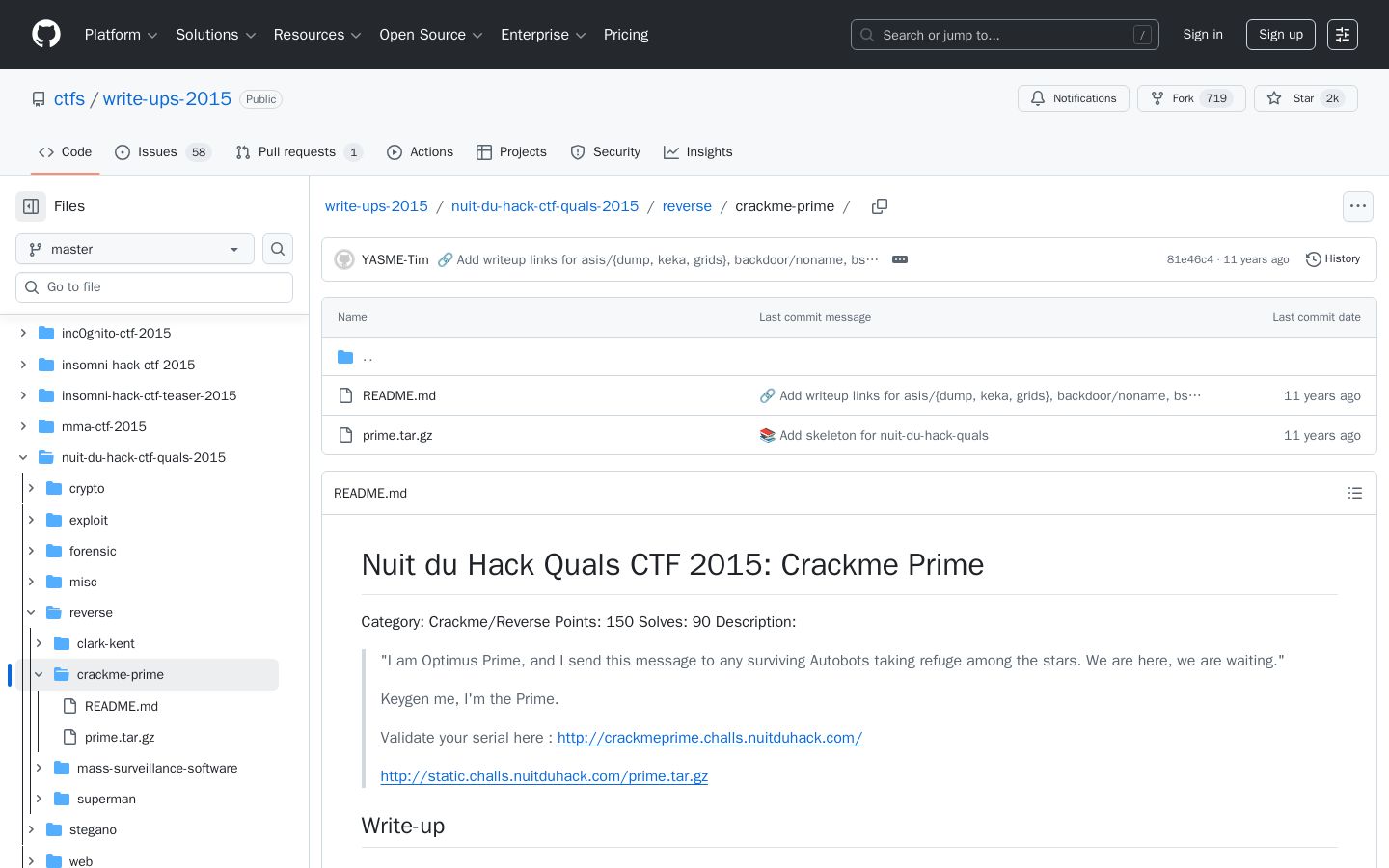Open the misc folder in tree

(83, 582)
